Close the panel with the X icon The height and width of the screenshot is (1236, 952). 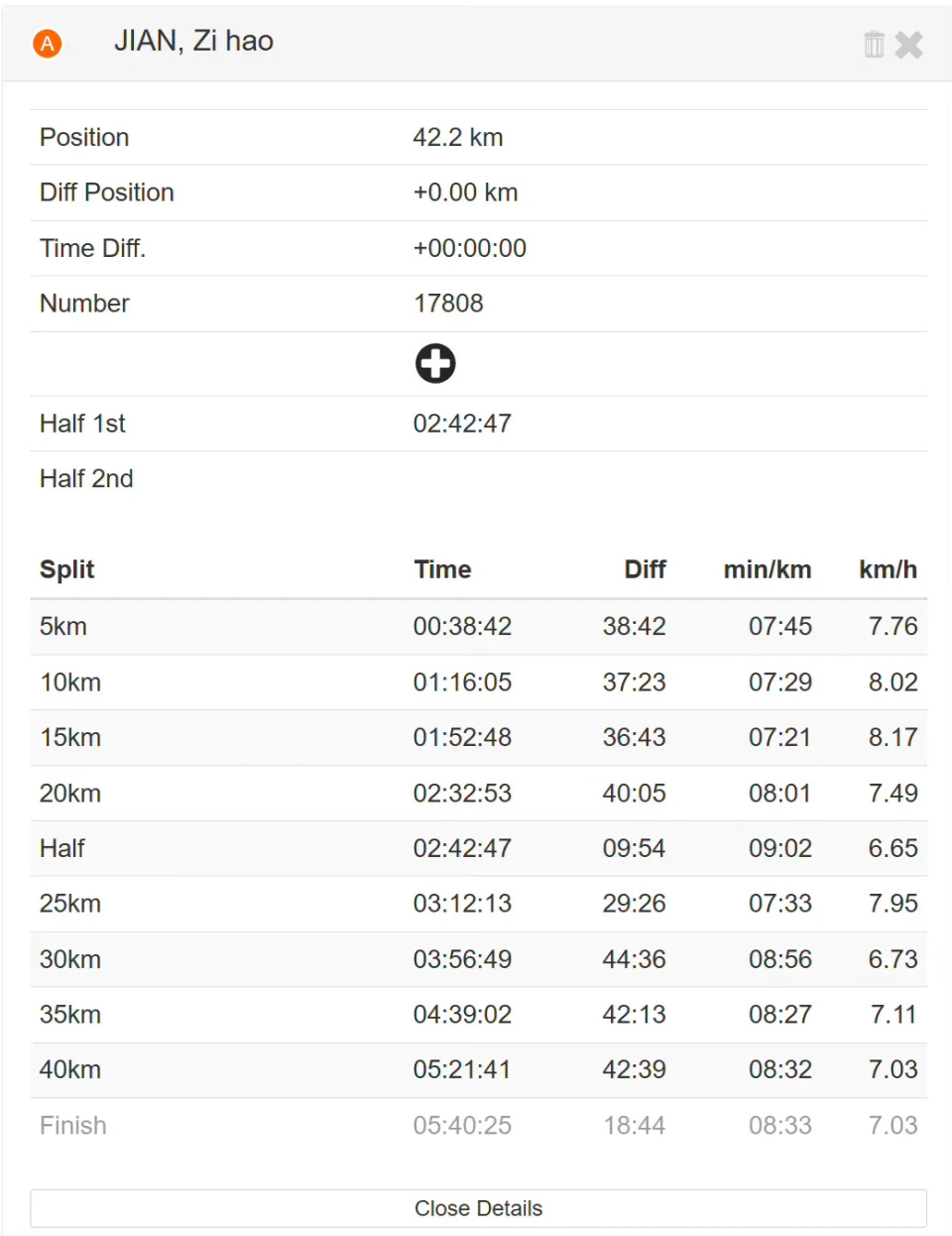coord(908,45)
